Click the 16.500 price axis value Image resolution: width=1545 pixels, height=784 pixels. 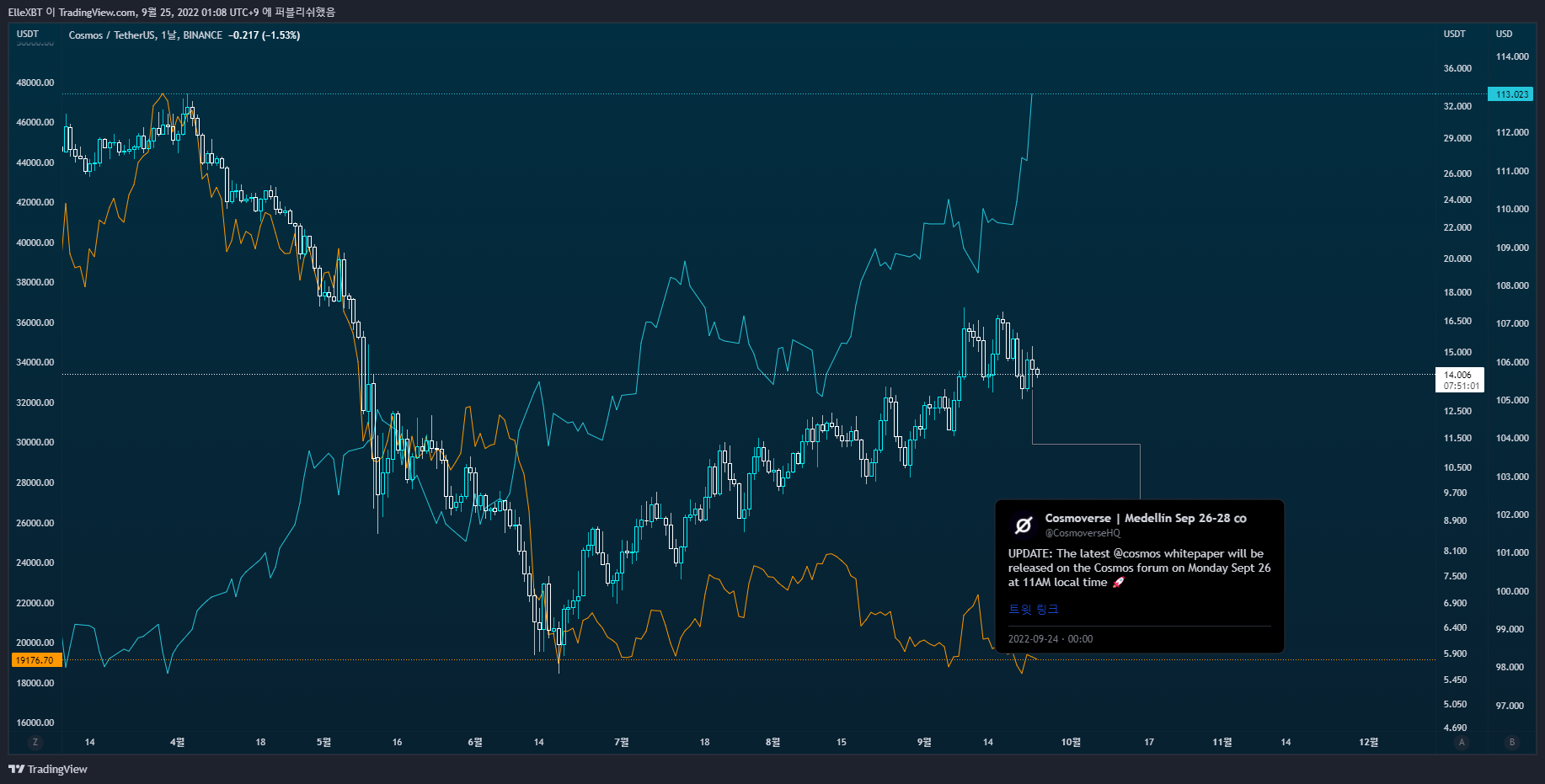1458,321
